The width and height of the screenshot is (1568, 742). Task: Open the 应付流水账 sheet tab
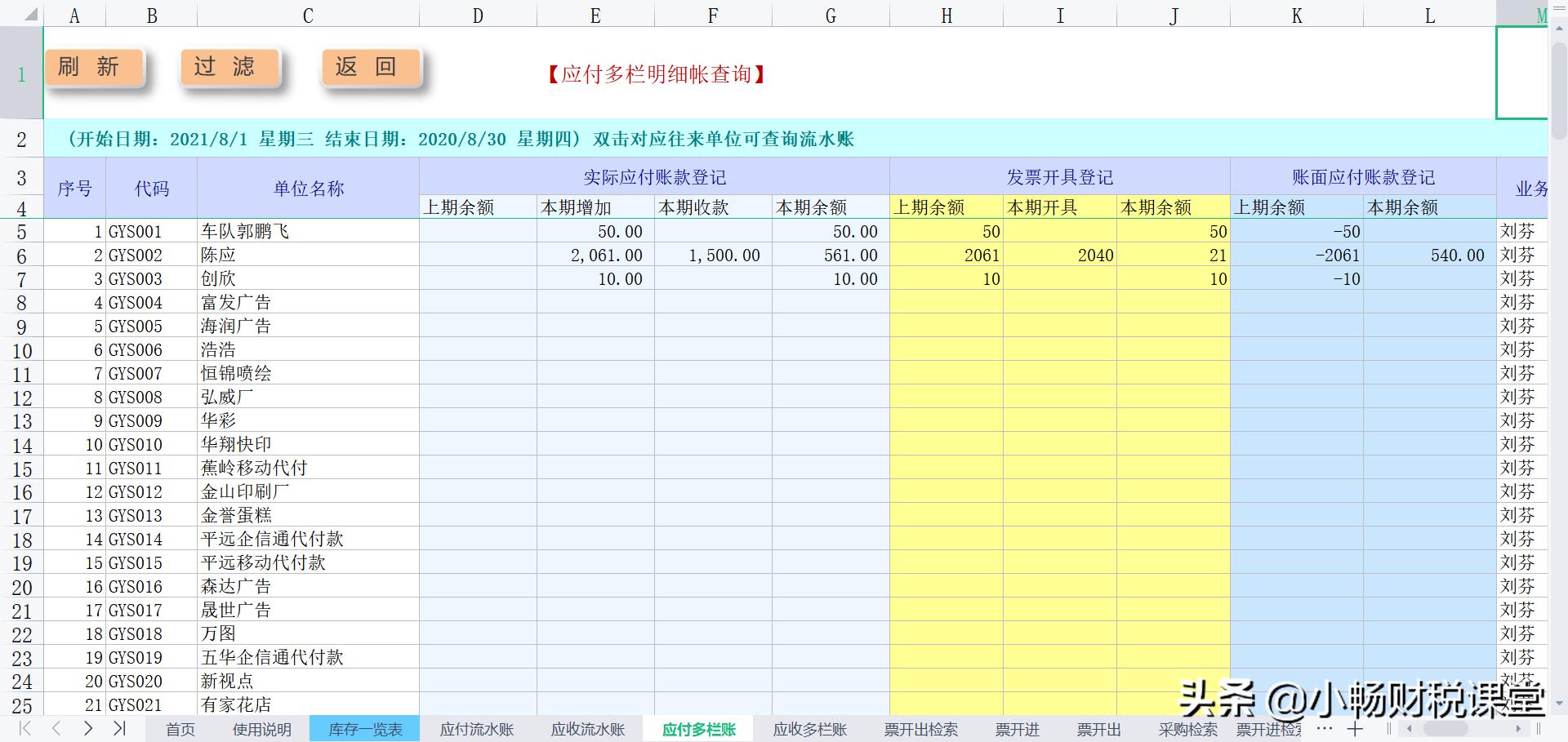(x=476, y=729)
